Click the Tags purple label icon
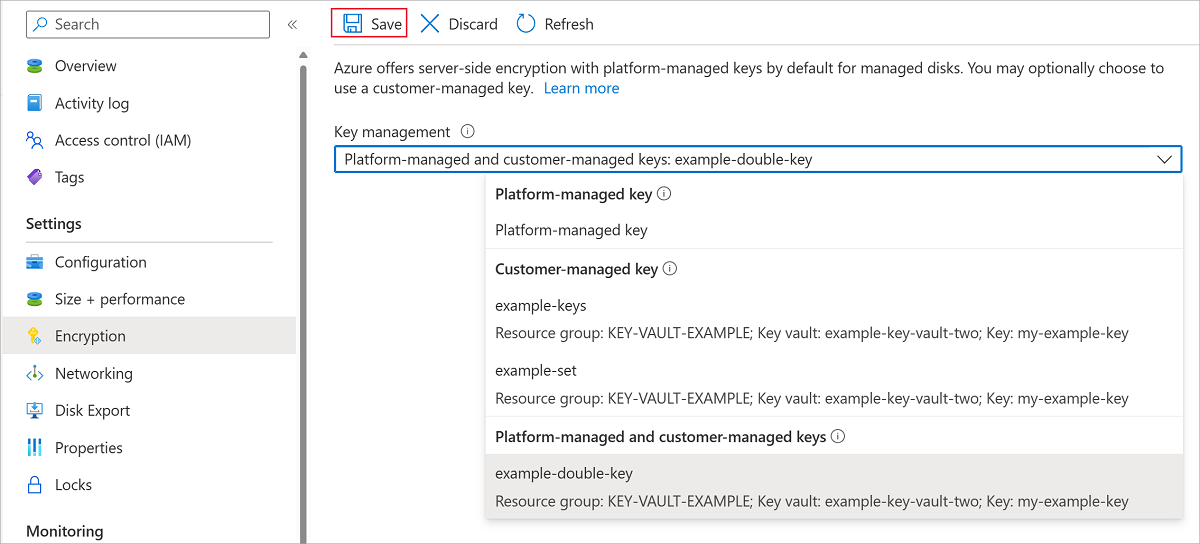This screenshot has height=544, width=1200. (35, 177)
